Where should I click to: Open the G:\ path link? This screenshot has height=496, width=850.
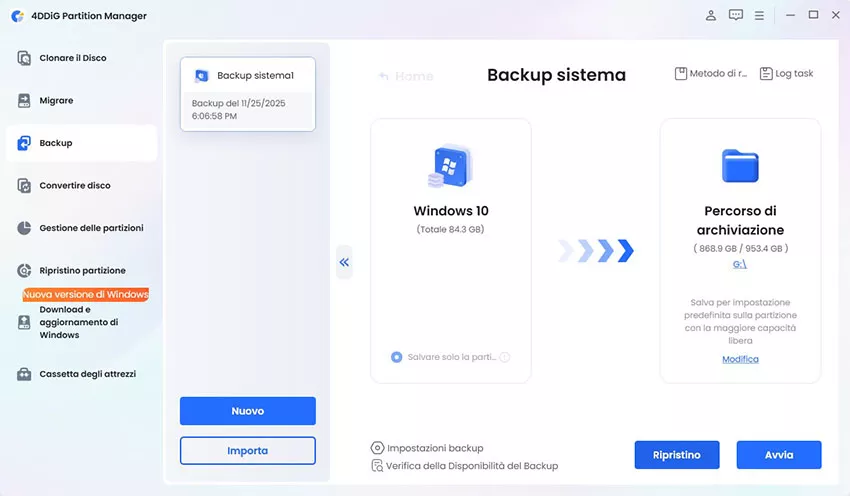point(740,264)
